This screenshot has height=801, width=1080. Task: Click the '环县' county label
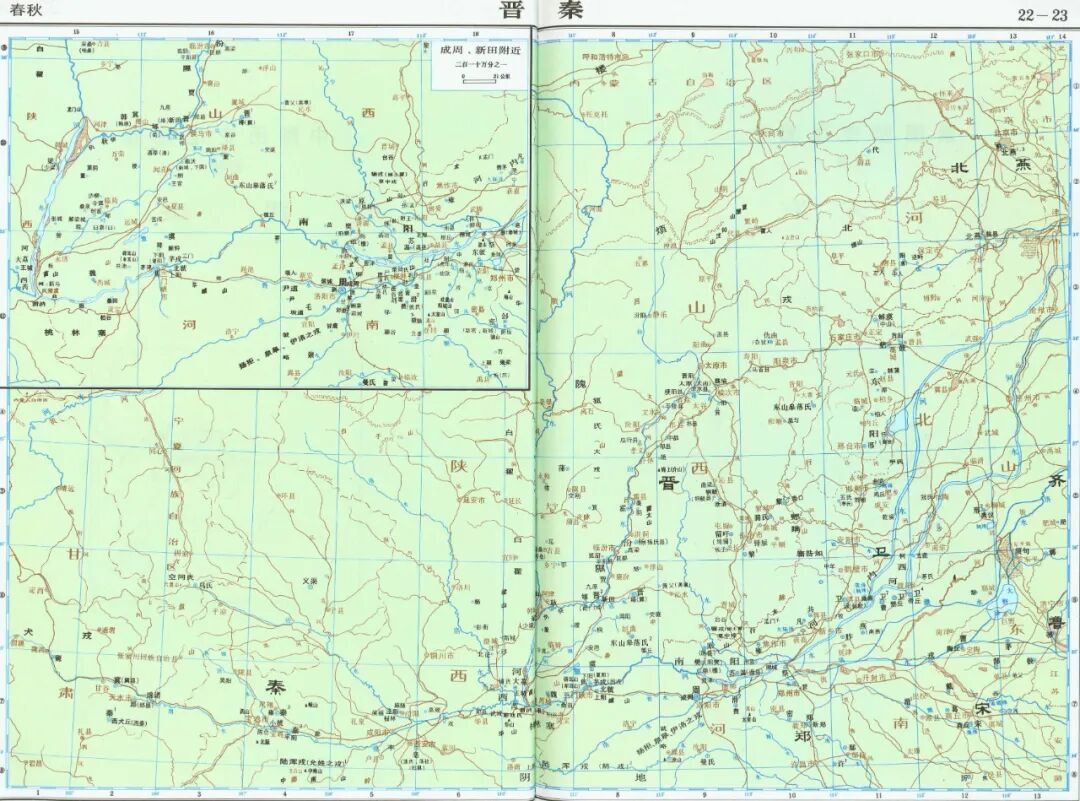288,495
